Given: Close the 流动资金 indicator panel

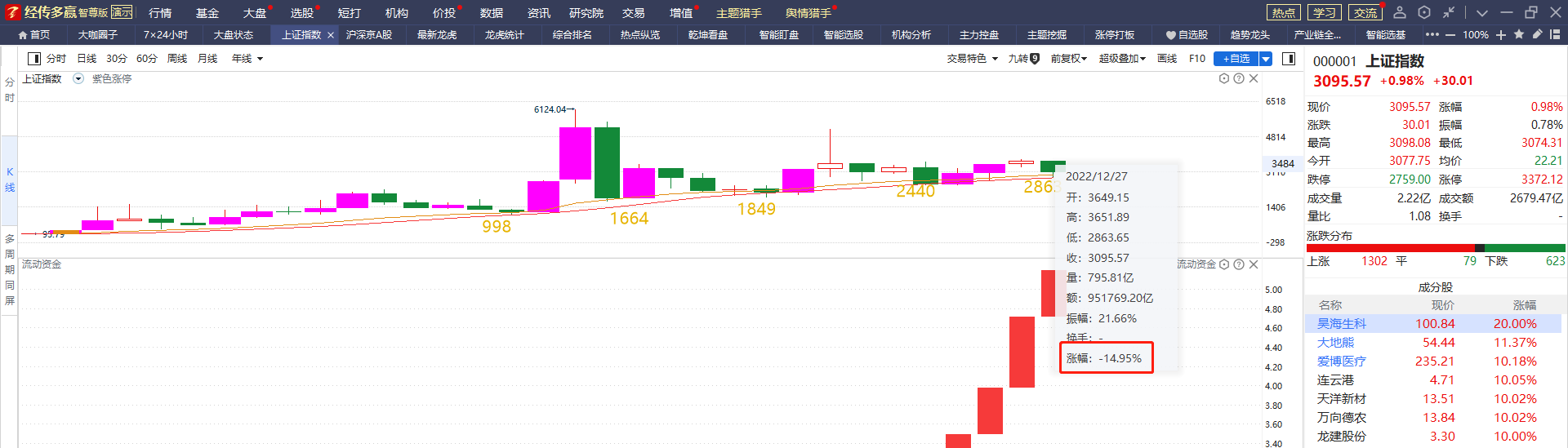Looking at the screenshot, I should click(1254, 264).
